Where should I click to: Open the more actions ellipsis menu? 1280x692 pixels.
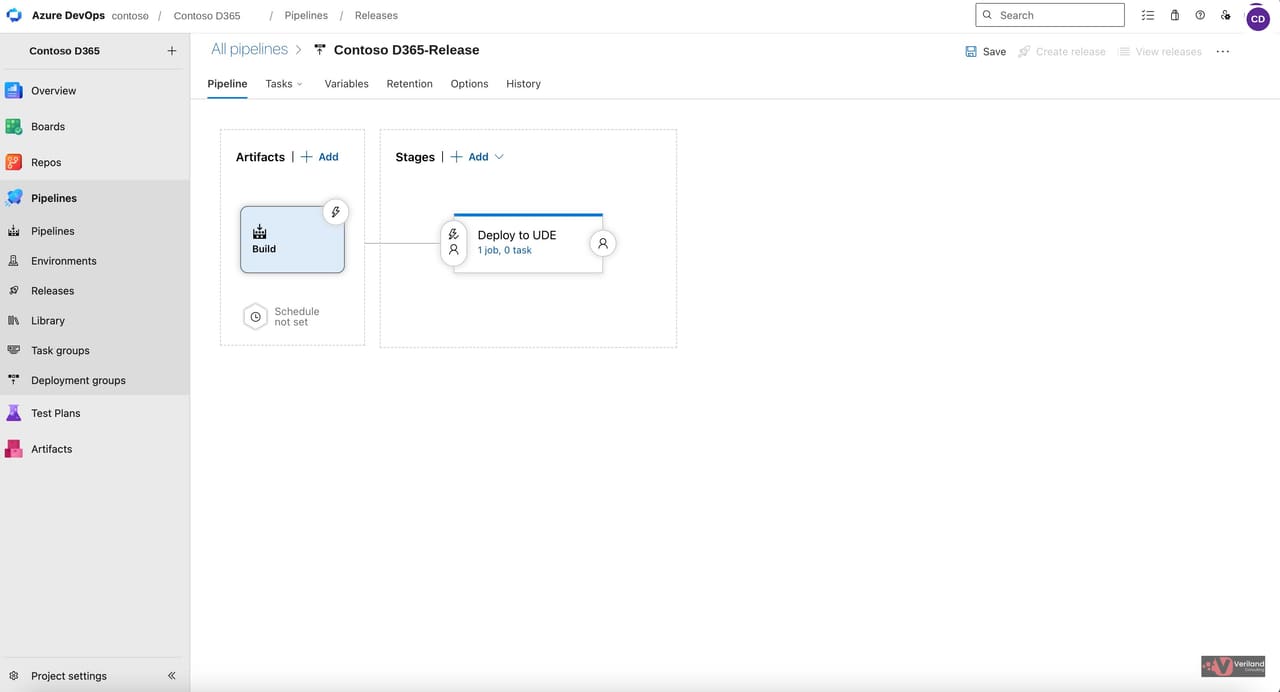click(1222, 51)
